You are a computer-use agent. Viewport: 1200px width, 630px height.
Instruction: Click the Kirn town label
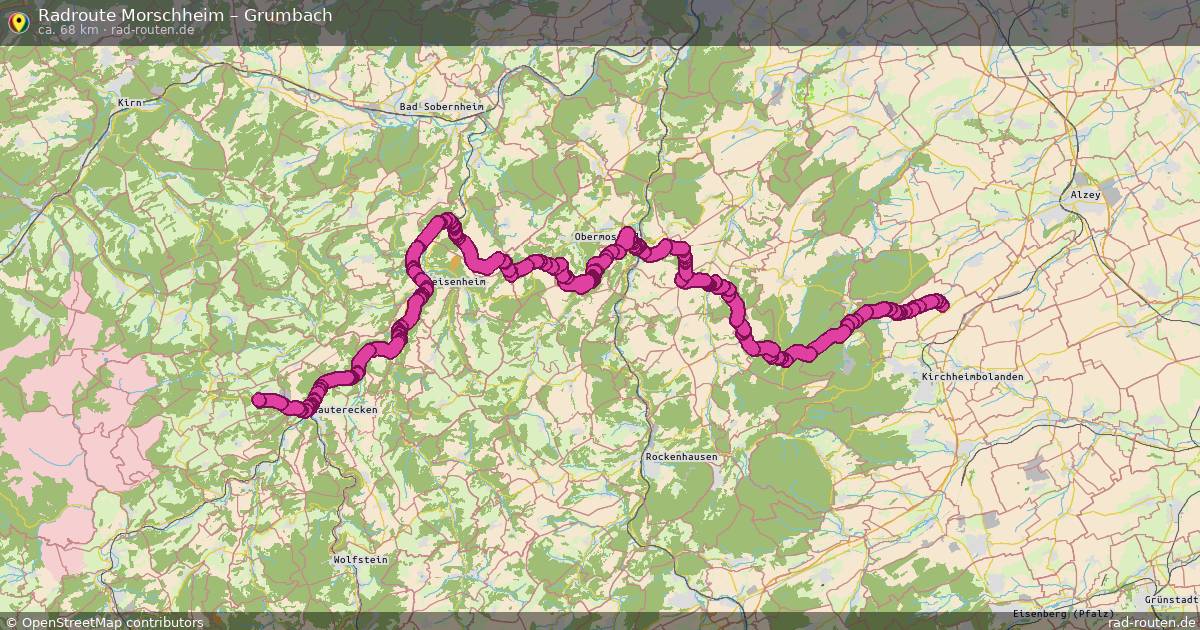pyautogui.click(x=131, y=103)
